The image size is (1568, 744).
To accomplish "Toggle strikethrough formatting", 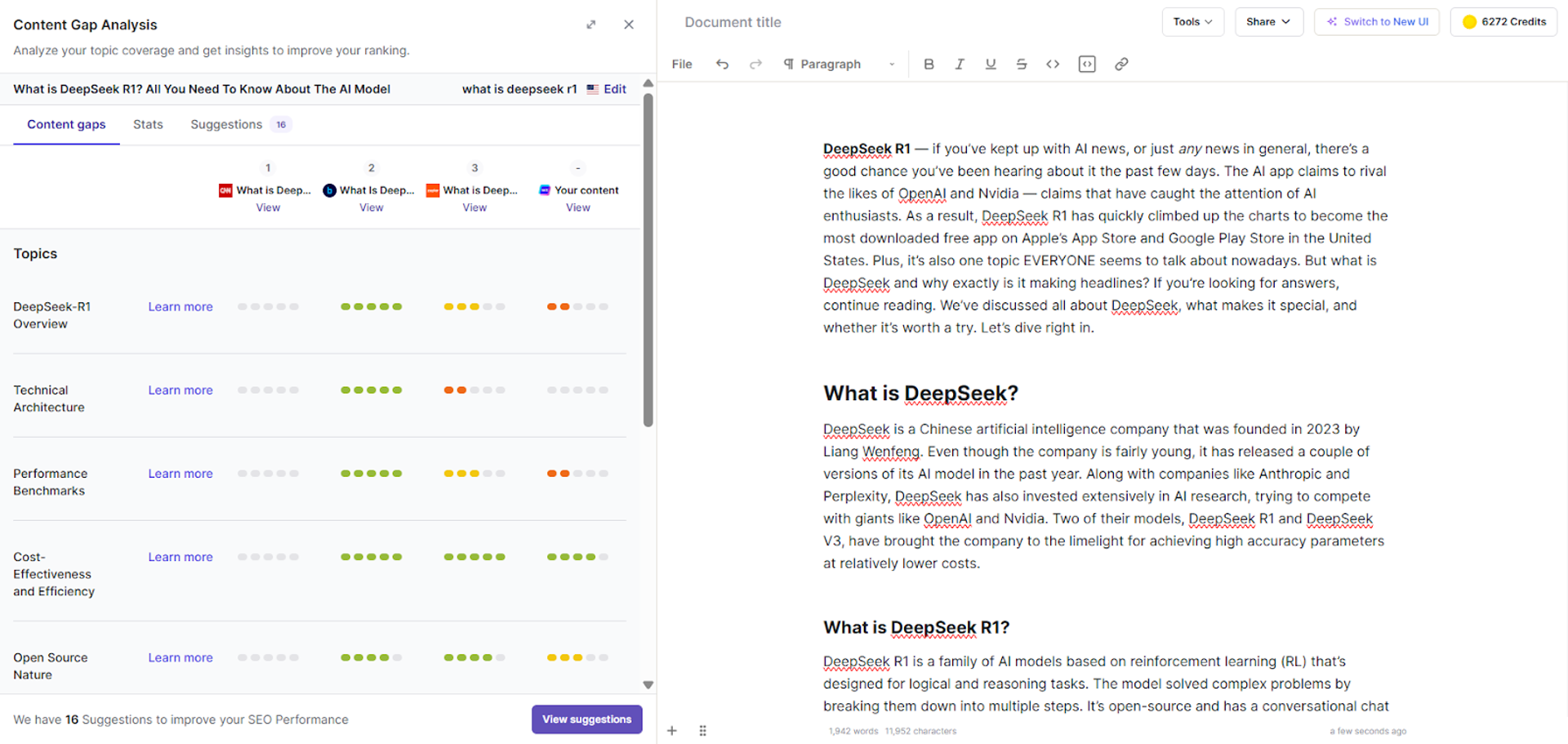I will coord(1022,64).
